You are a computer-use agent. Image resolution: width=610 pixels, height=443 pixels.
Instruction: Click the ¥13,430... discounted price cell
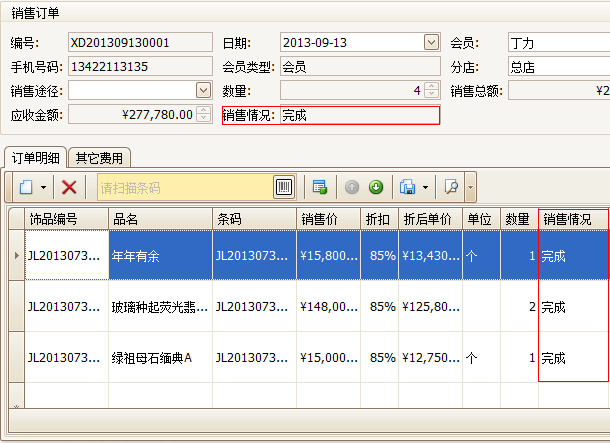click(x=430, y=256)
